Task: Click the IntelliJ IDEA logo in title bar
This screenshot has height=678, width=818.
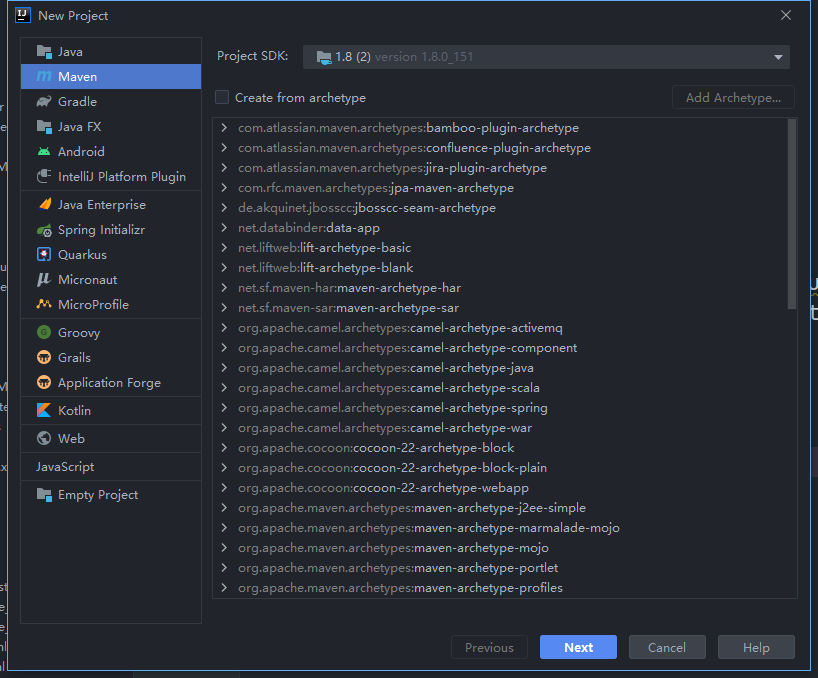Action: tap(22, 15)
